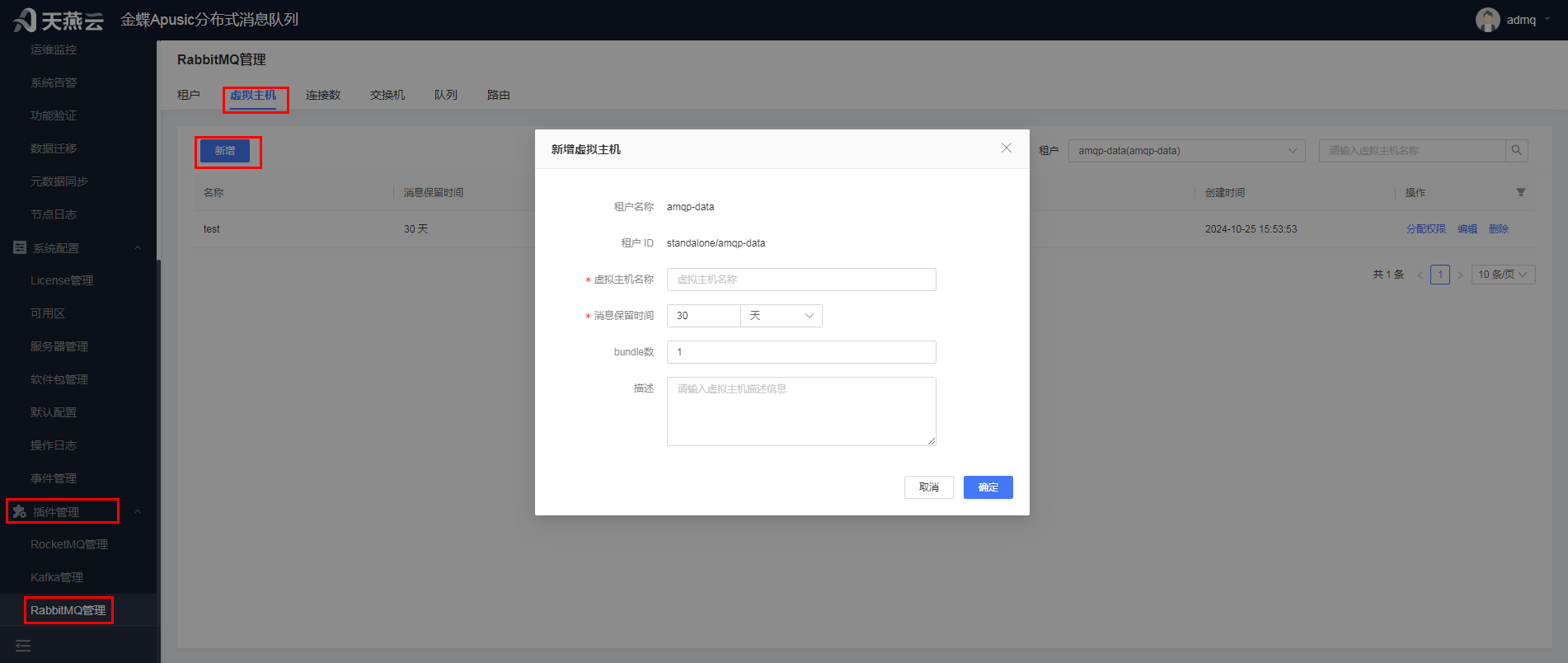Screen dimensions: 1568x663
Task: Open License管理 in the sidebar
Action: coord(62,280)
